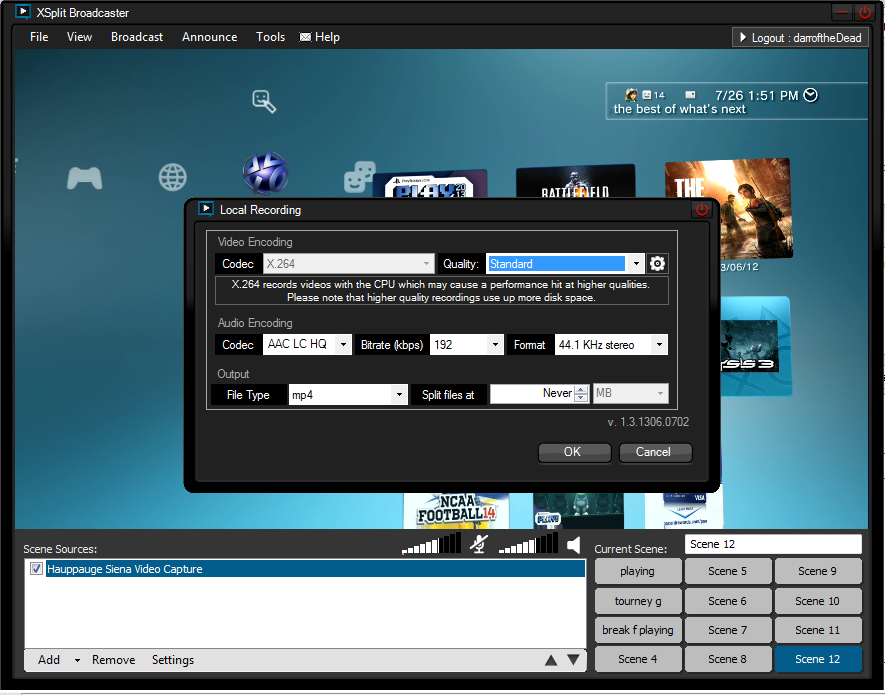Image resolution: width=885 pixels, height=695 pixels.
Task: Open the Broadcast menu
Action: [137, 37]
